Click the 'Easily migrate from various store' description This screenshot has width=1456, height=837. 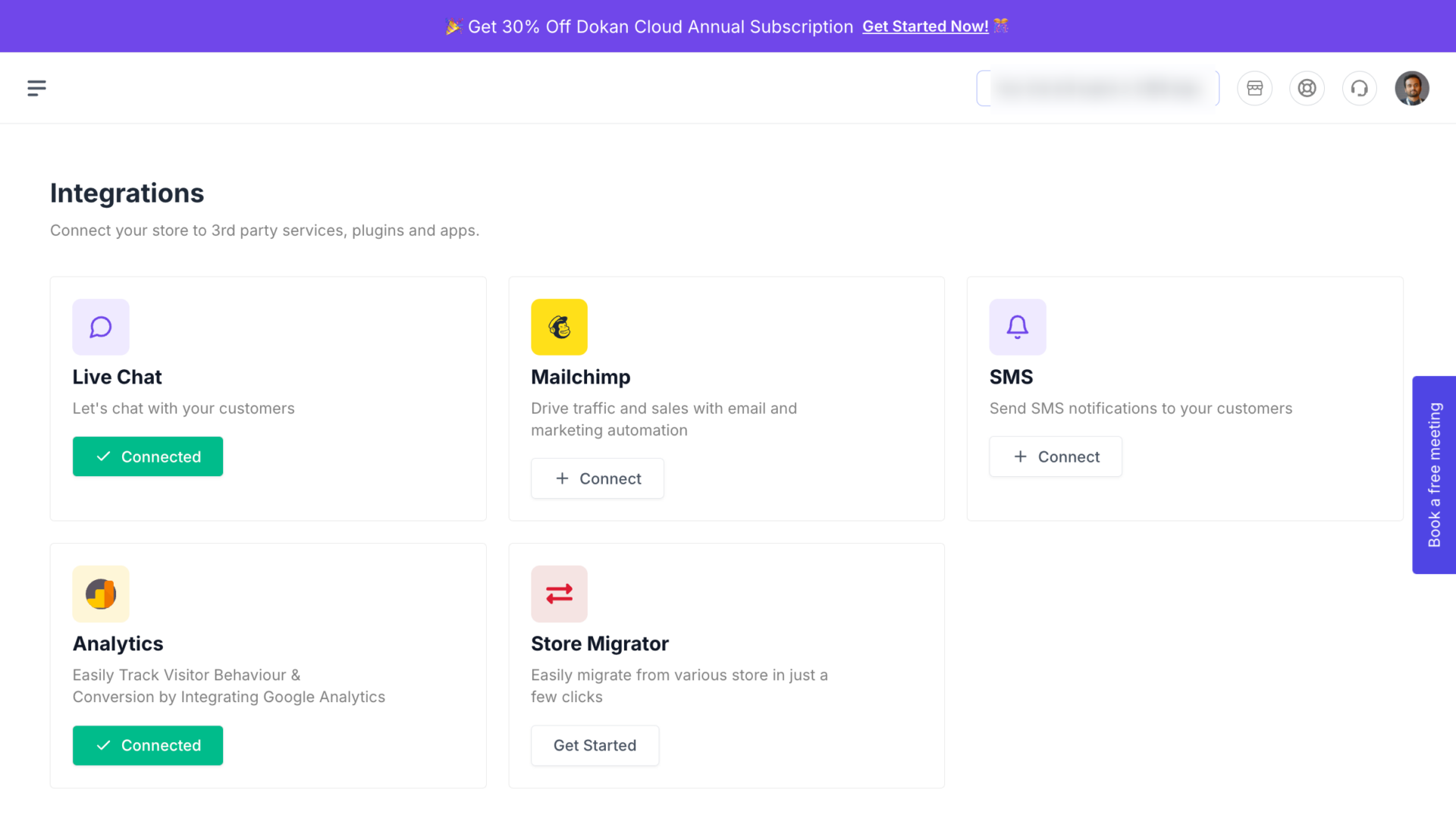(679, 686)
